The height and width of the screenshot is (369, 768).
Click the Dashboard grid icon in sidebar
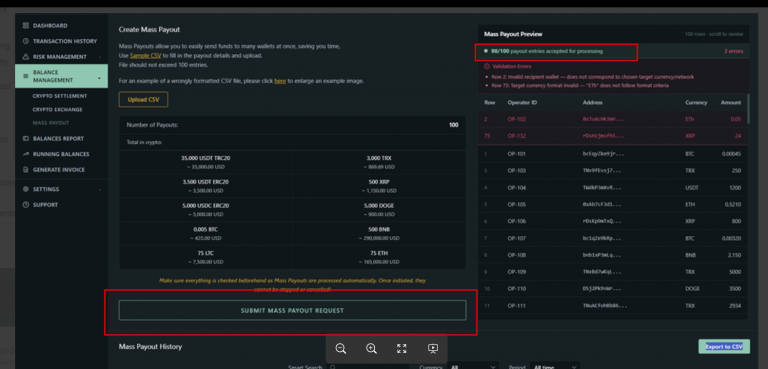pyautogui.click(x=26, y=25)
